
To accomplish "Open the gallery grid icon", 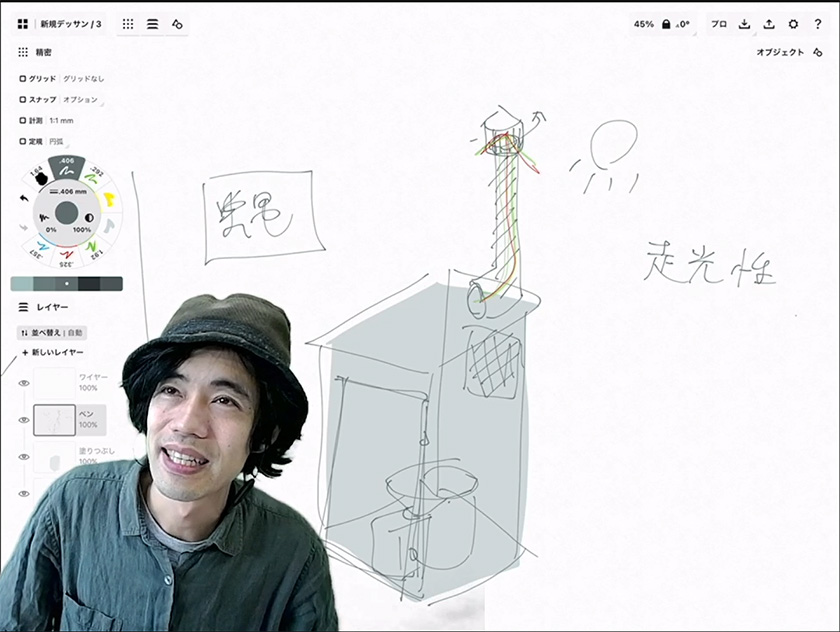I will coord(22,24).
